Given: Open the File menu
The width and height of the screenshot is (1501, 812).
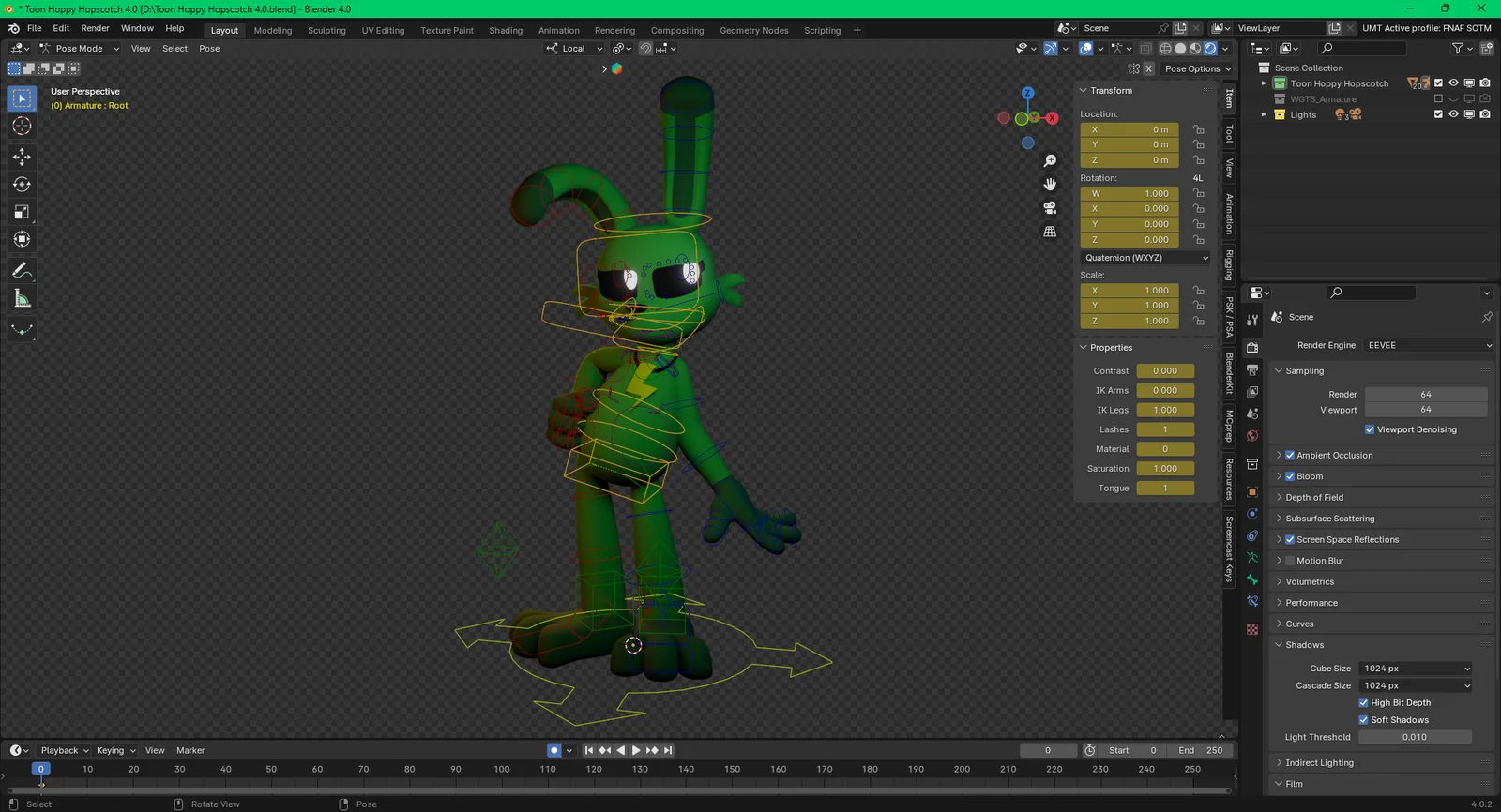Looking at the screenshot, I should pyautogui.click(x=35, y=28).
